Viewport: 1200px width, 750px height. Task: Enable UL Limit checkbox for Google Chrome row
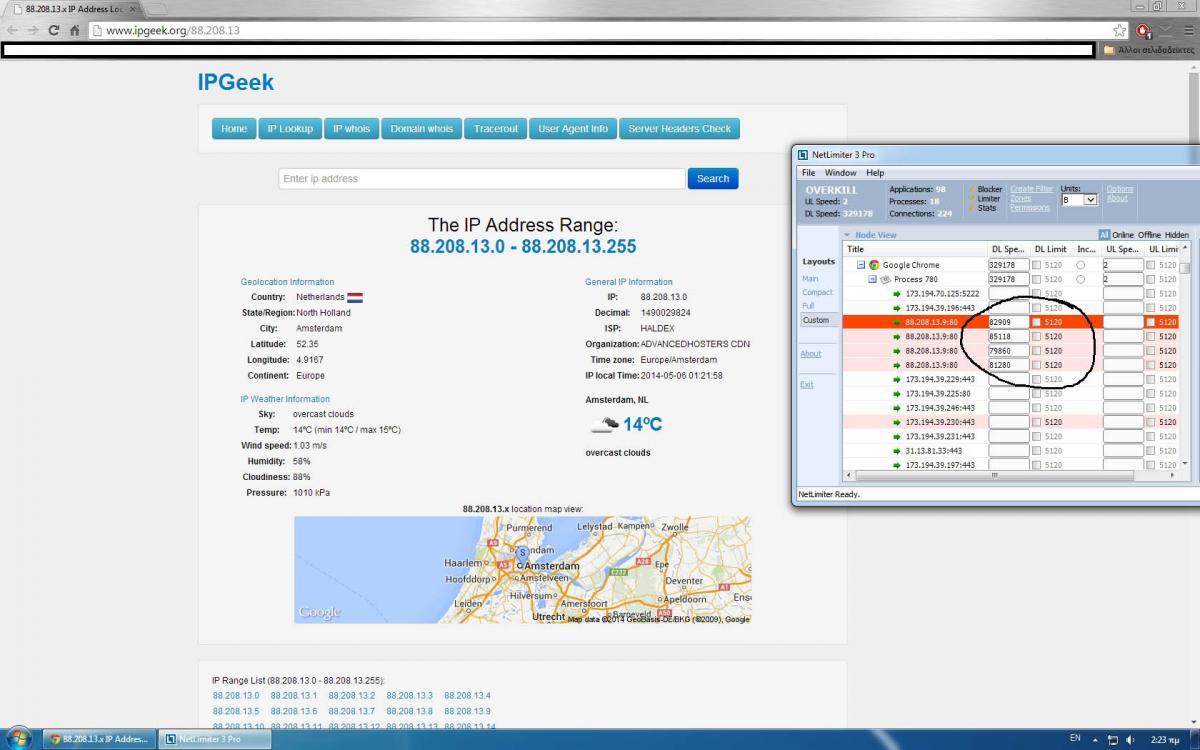click(x=1152, y=265)
